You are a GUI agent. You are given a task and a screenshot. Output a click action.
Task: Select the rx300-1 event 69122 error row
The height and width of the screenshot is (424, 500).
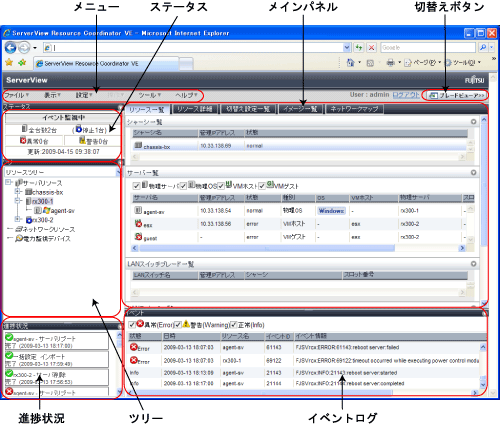click(304, 361)
